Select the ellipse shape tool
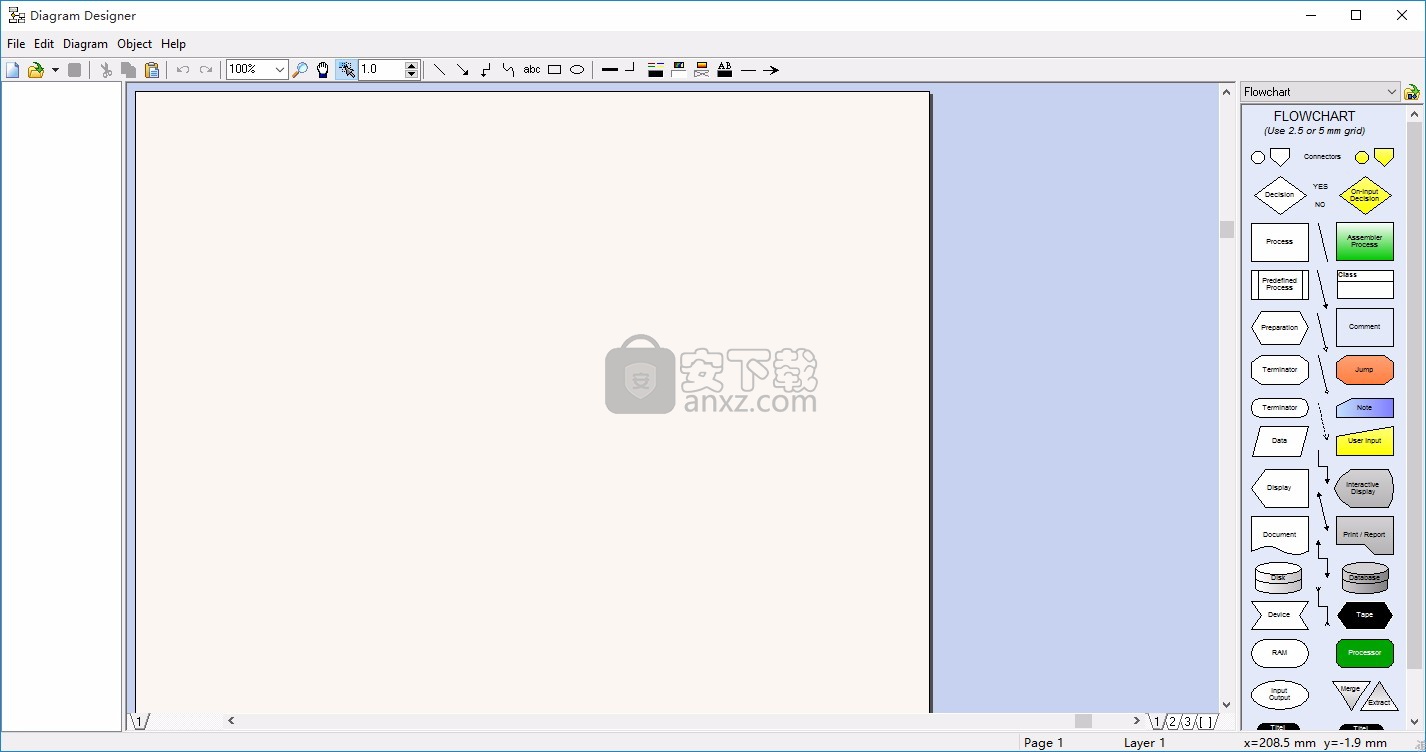 coord(577,70)
